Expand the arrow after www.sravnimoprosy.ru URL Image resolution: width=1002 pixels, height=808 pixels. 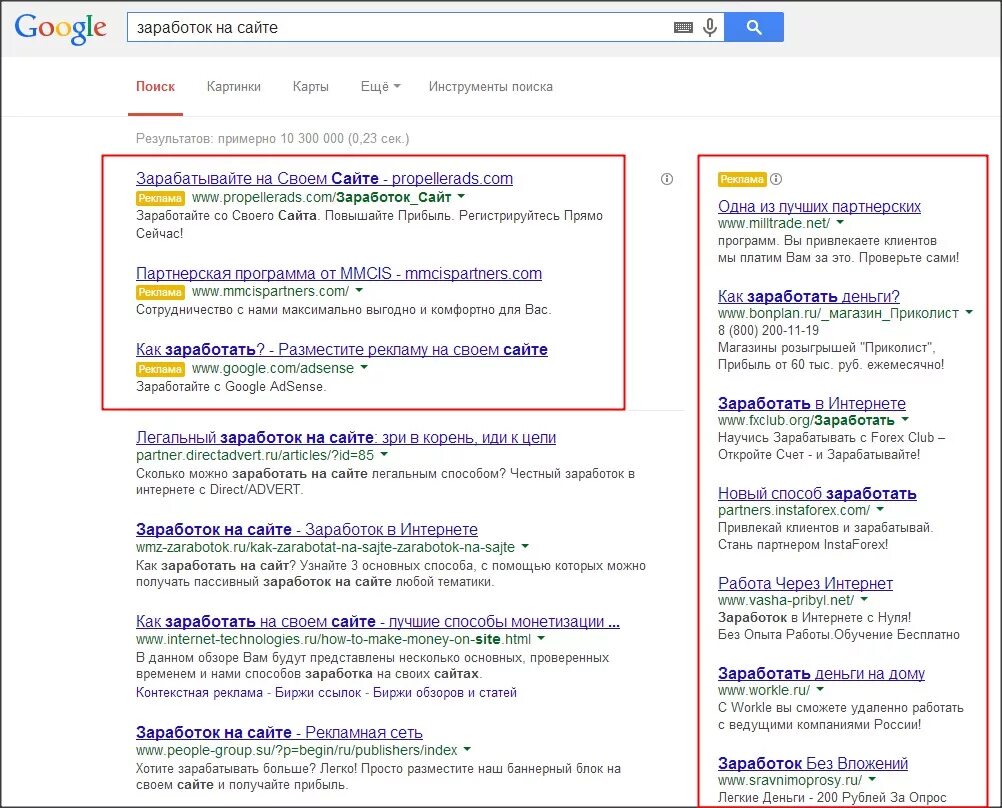click(872, 780)
